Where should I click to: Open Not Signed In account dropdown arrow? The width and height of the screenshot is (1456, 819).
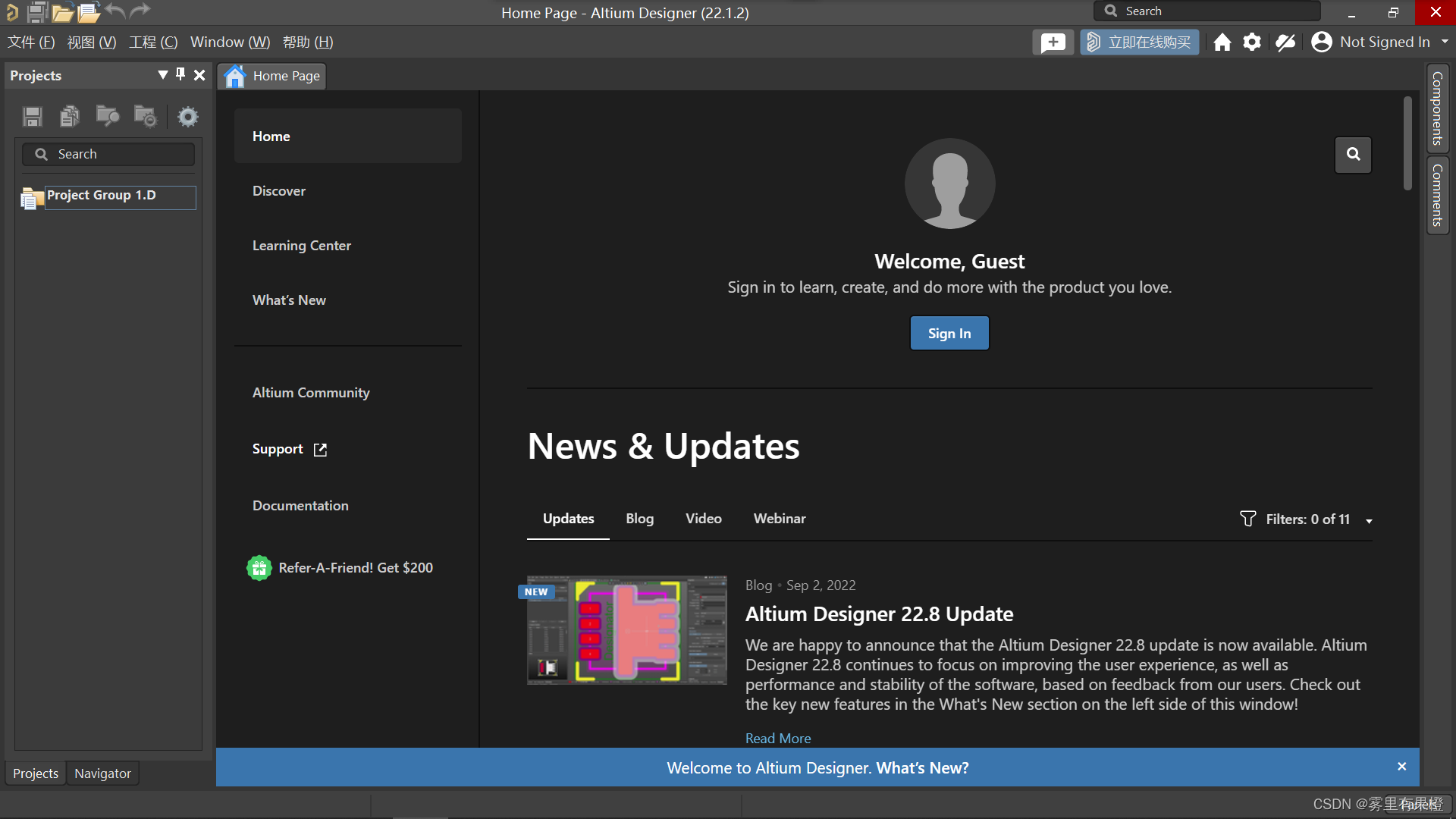1445,42
